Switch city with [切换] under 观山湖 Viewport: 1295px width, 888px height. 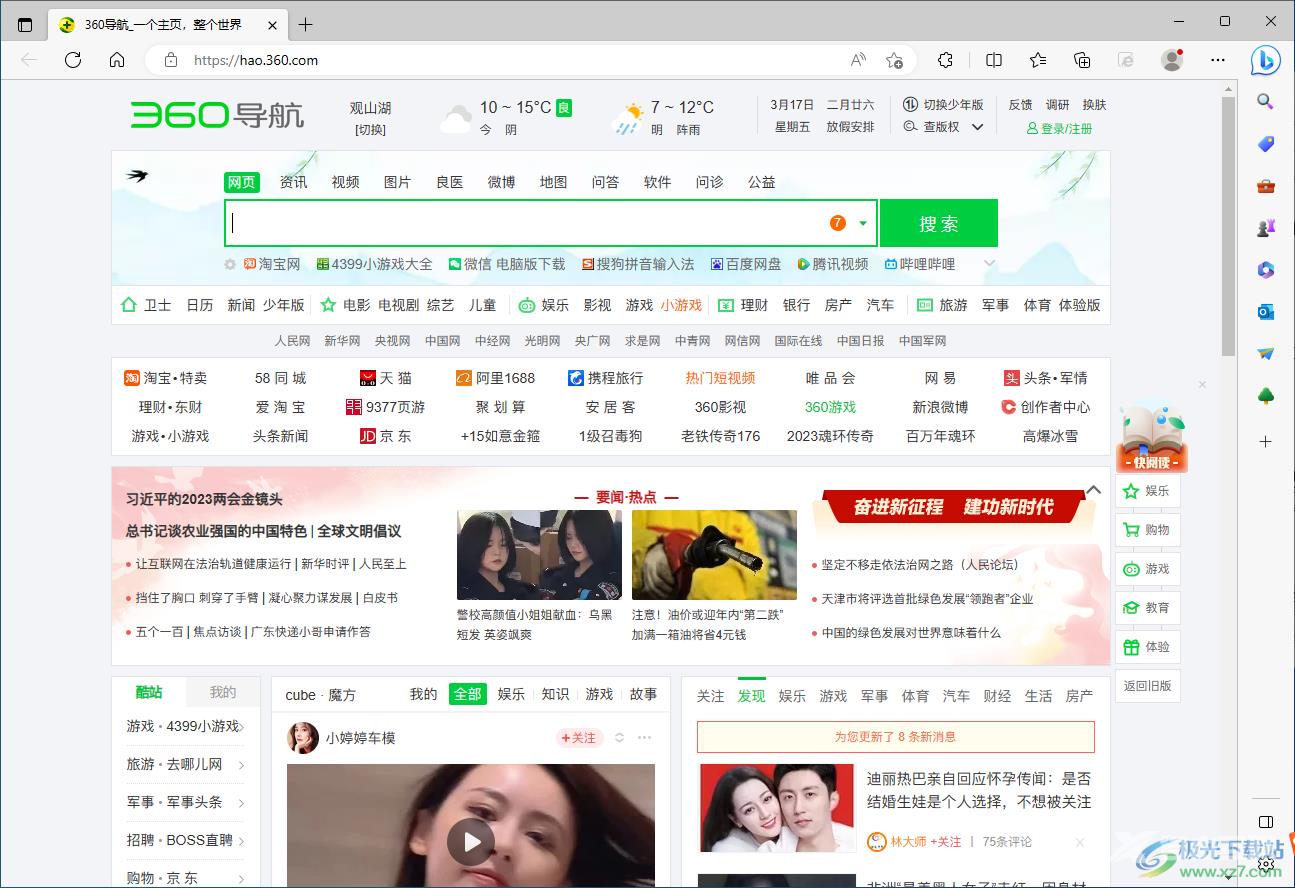[370, 130]
